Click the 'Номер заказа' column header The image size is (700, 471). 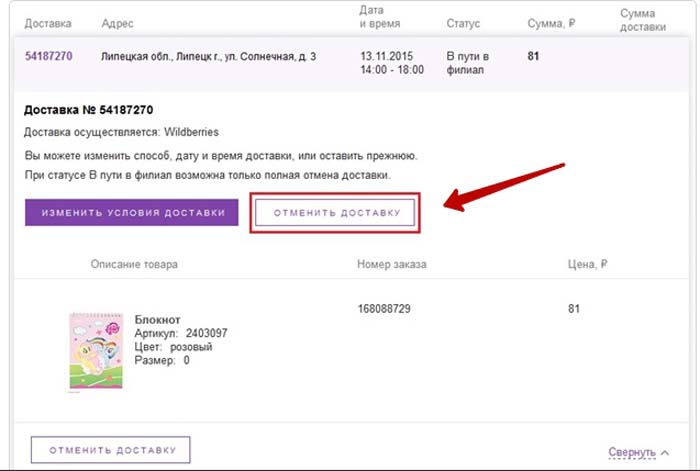pos(392,264)
